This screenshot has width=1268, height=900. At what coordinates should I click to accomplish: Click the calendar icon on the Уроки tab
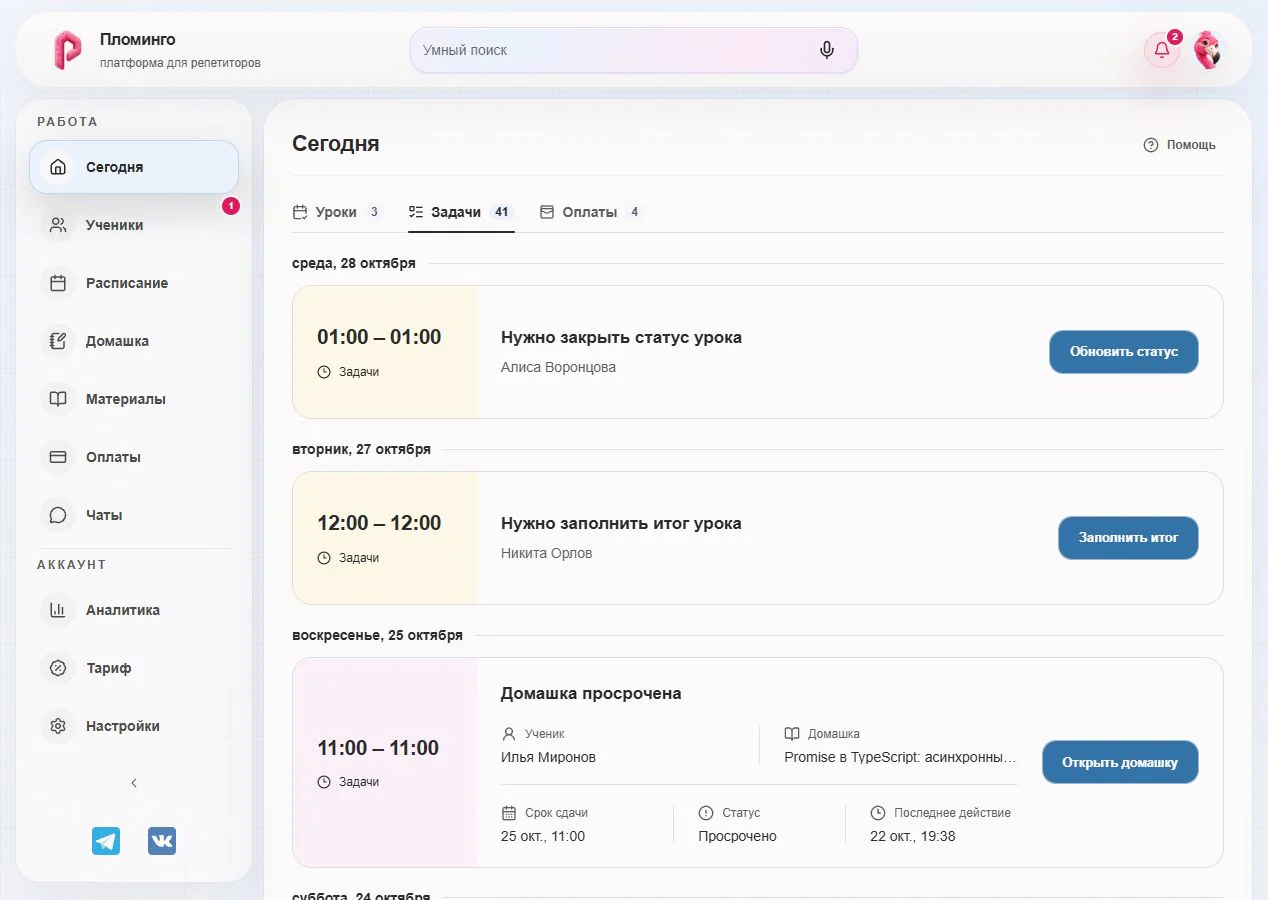pos(300,212)
